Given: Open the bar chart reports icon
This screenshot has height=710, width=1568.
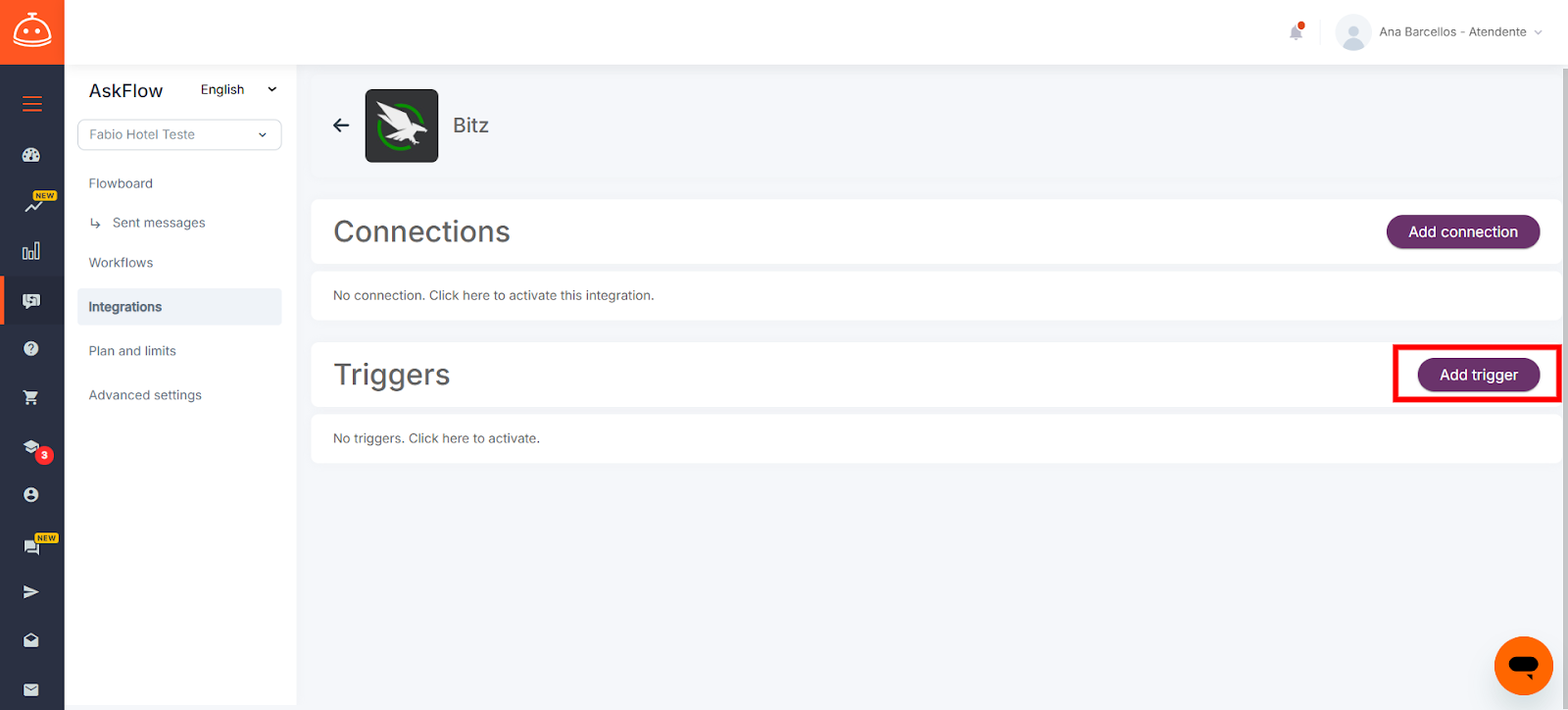Looking at the screenshot, I should pos(31,251).
